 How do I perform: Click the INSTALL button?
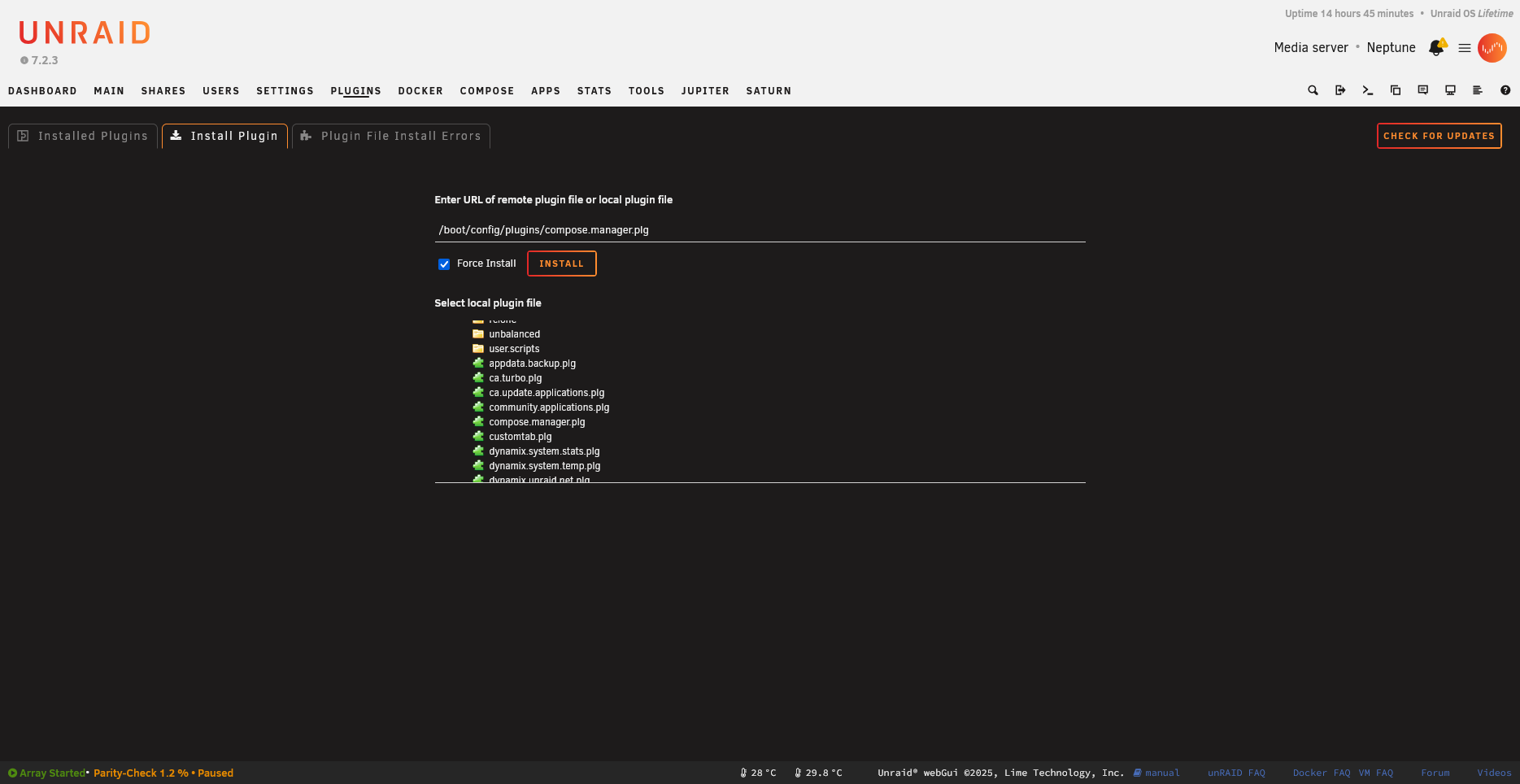coord(561,264)
